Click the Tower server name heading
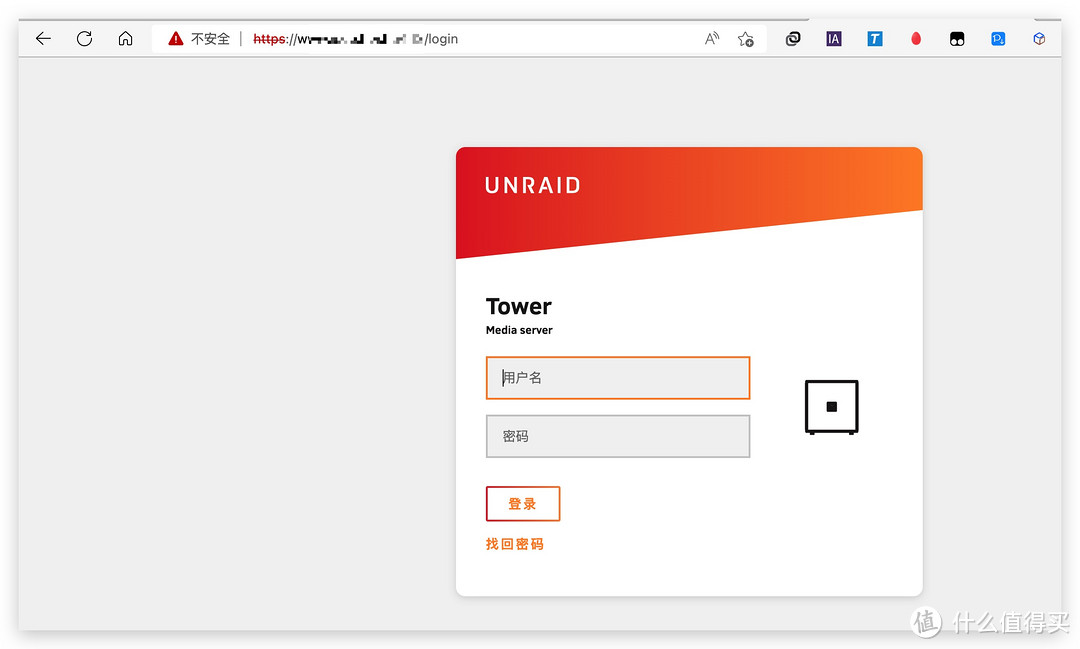 [519, 306]
